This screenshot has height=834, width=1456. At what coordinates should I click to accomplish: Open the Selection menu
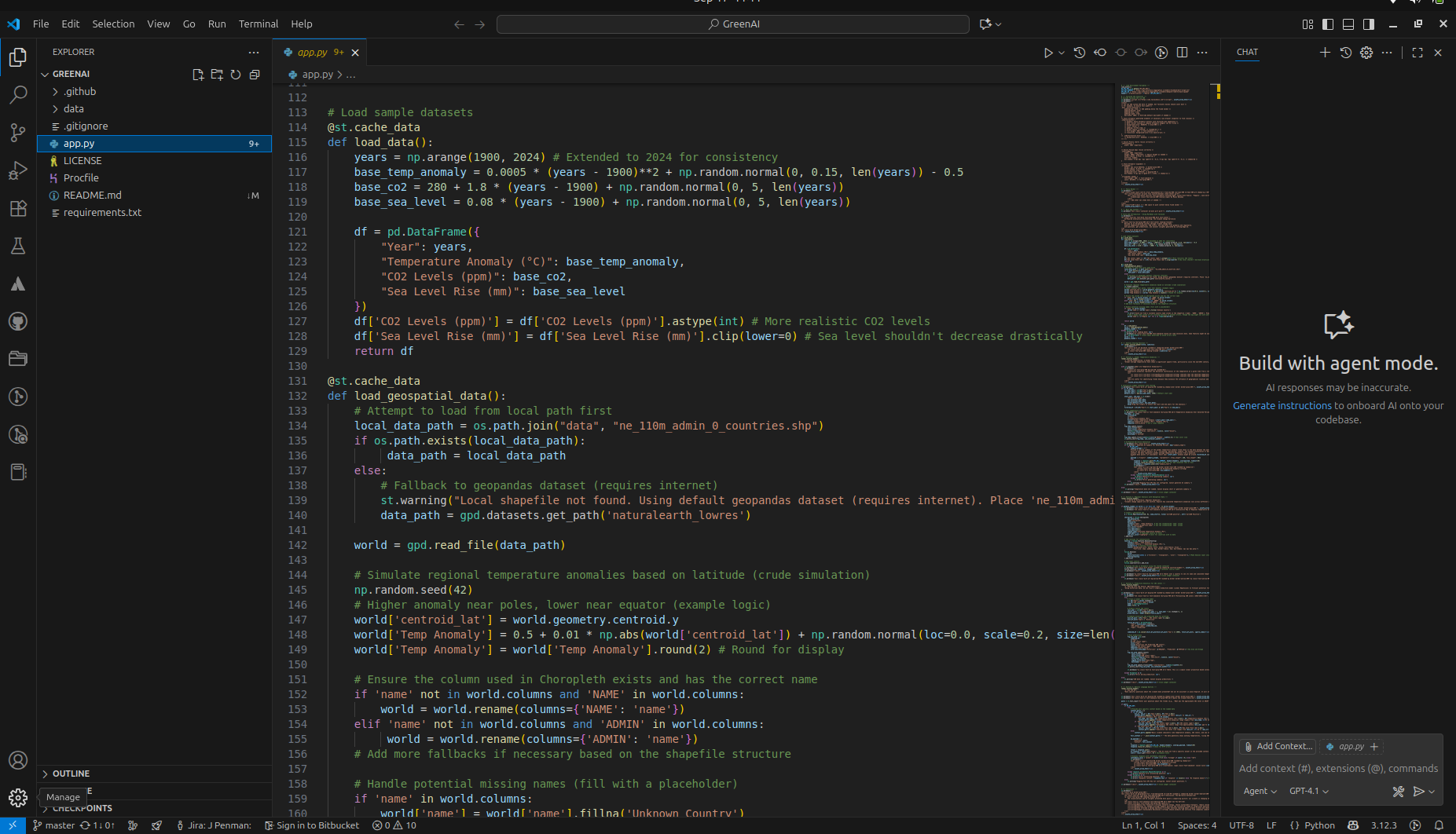click(113, 24)
